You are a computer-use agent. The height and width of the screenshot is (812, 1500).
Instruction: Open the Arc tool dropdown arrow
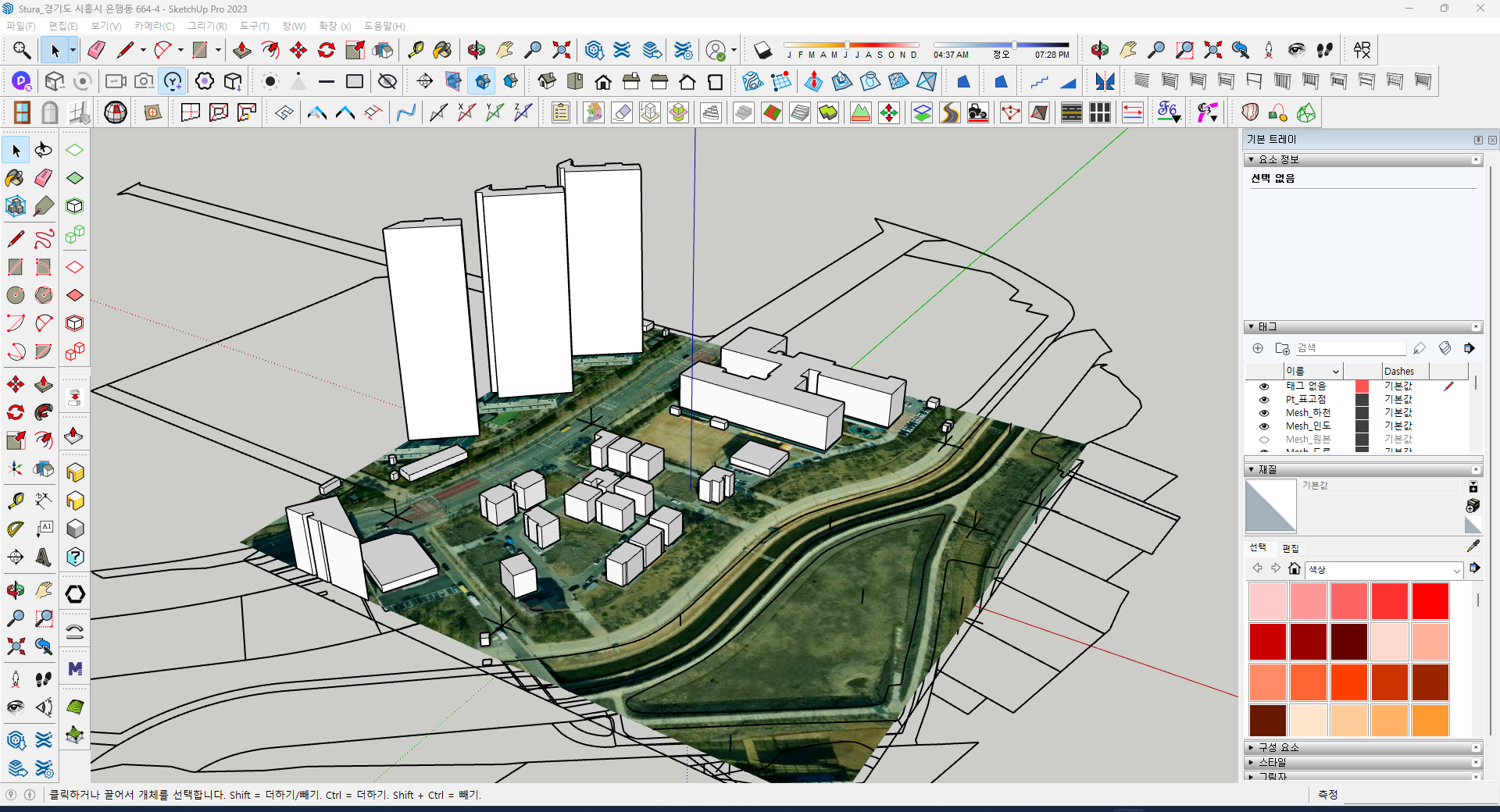pyautogui.click(x=180, y=51)
